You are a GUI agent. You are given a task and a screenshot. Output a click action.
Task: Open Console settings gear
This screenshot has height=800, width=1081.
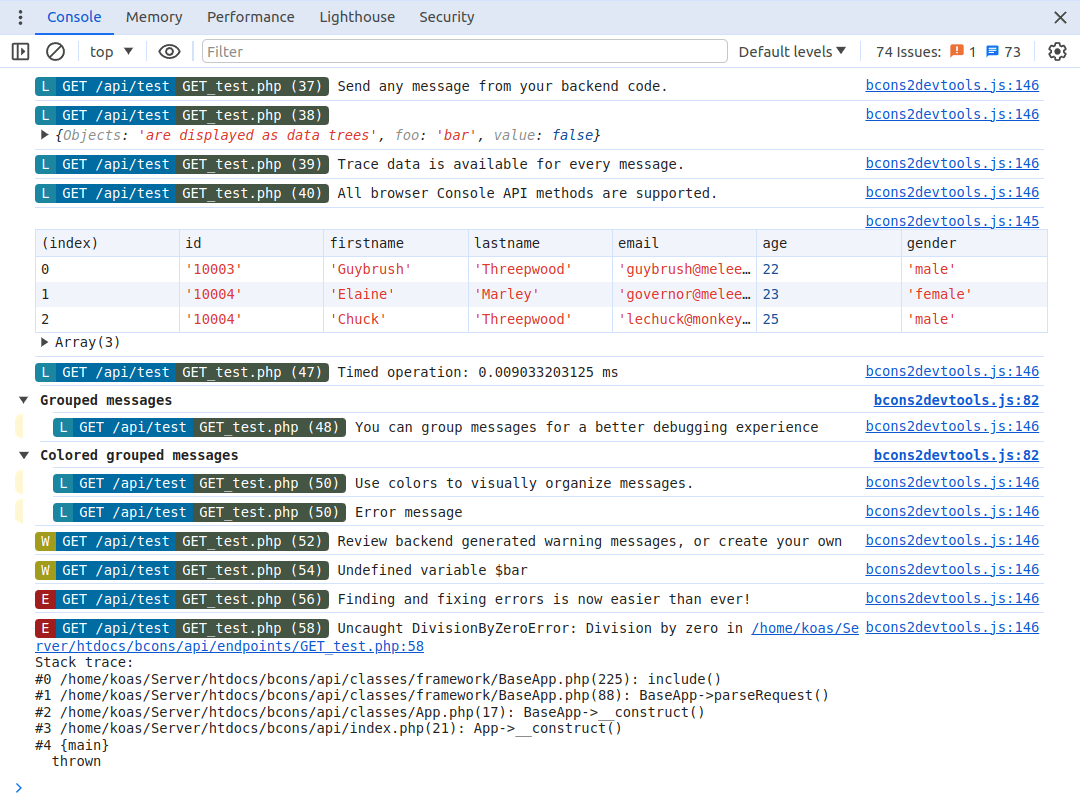pos(1057,52)
